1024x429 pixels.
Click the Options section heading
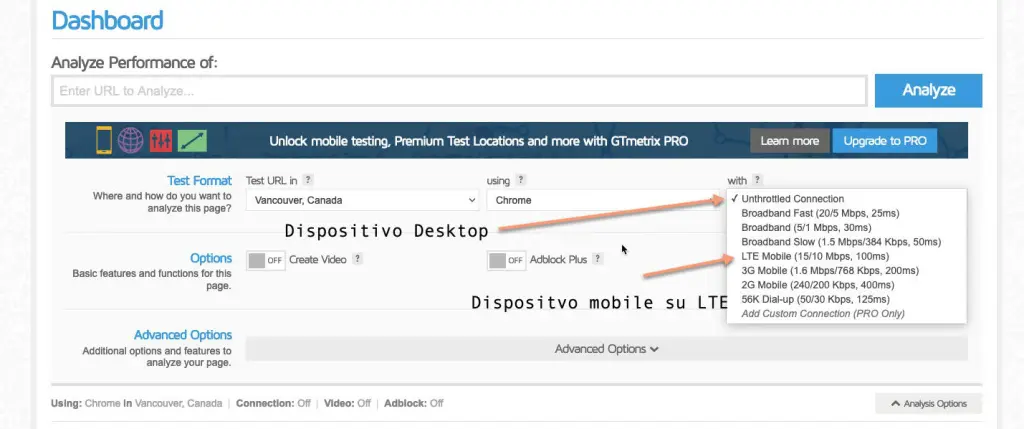[x=211, y=258]
